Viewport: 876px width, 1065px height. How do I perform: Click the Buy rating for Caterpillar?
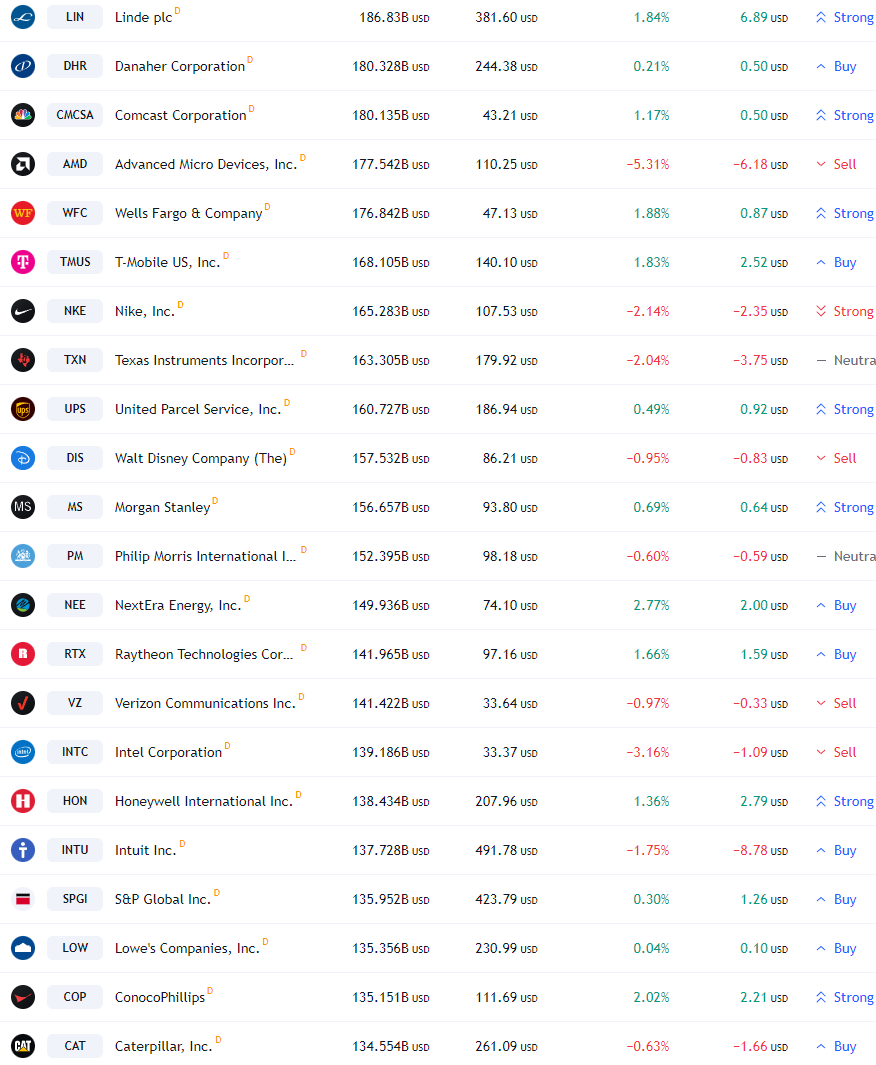click(836, 1047)
